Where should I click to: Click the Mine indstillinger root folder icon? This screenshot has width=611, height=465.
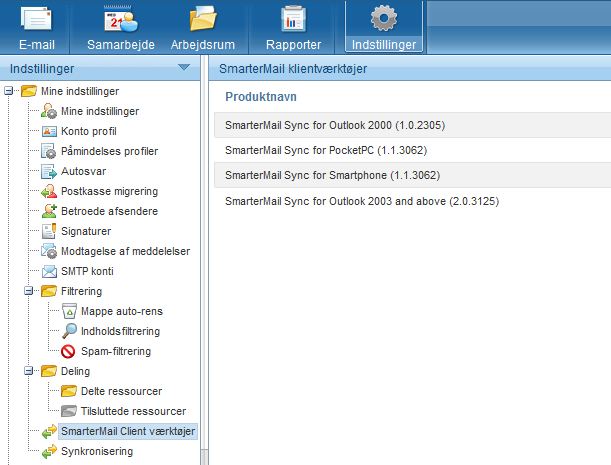[29, 91]
